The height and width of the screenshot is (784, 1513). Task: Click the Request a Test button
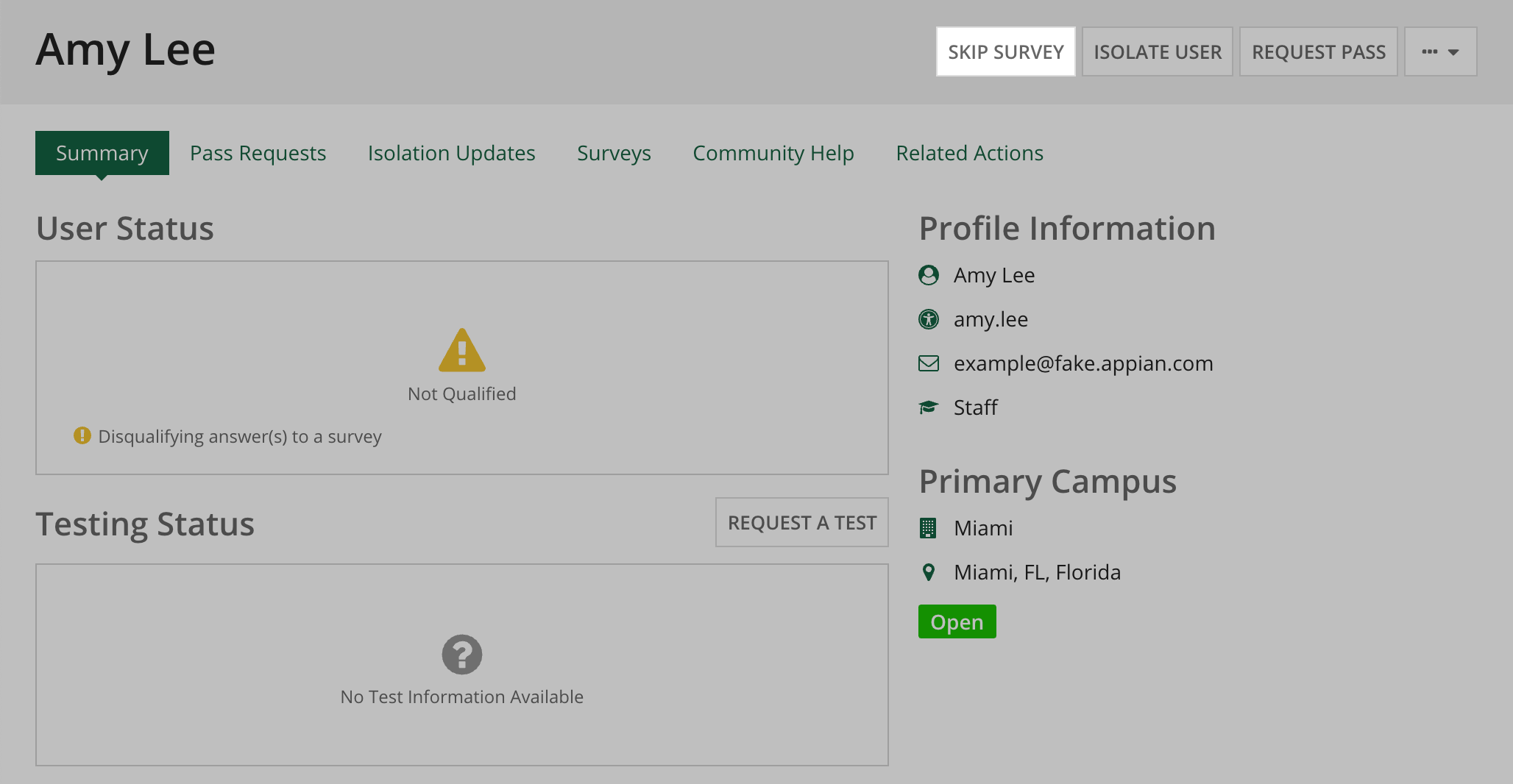[x=802, y=522]
